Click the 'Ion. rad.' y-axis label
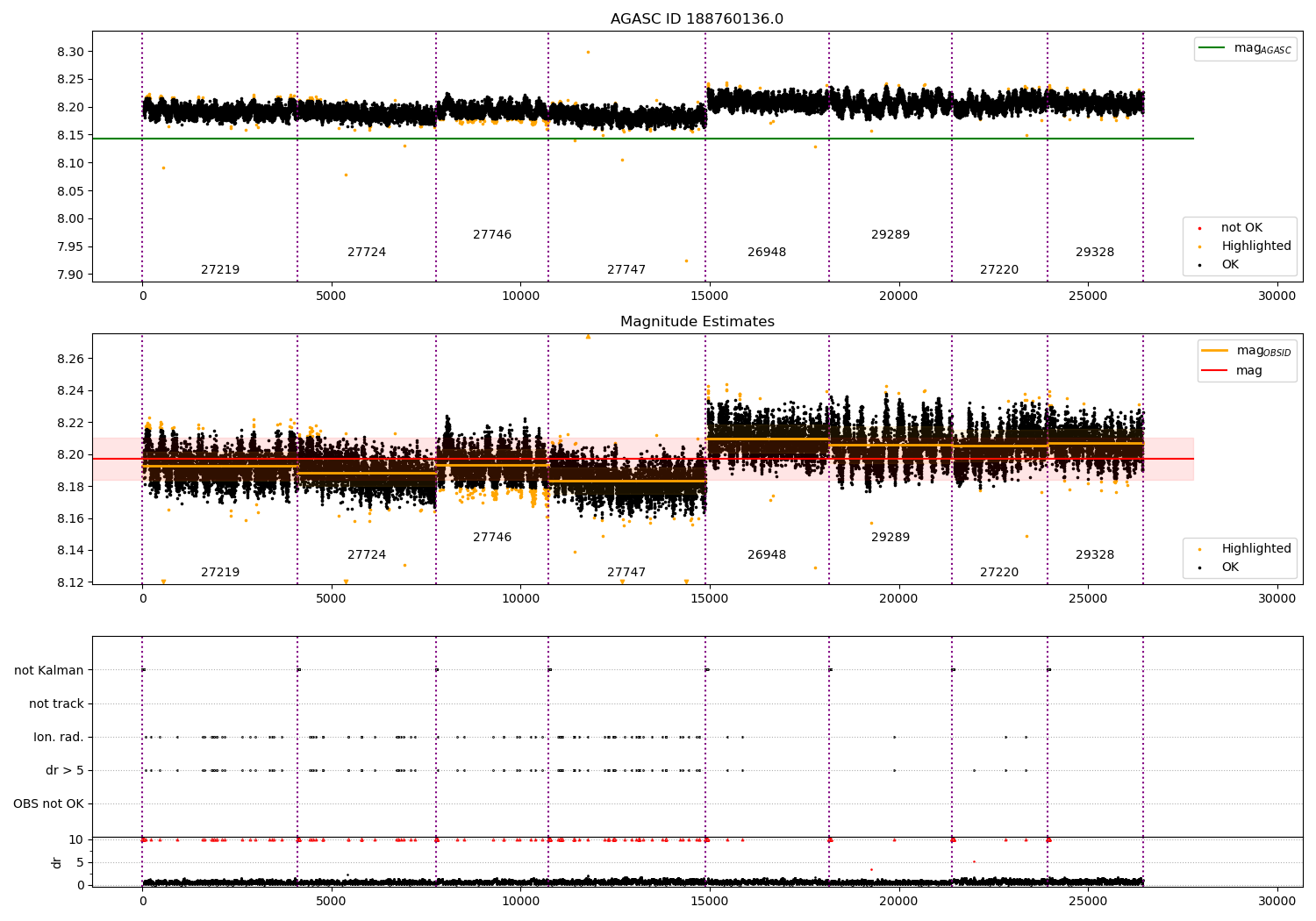 (x=59, y=738)
